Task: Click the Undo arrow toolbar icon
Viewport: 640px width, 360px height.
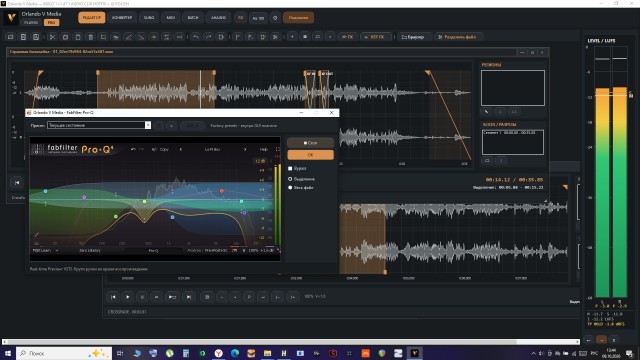Action: tap(196, 37)
